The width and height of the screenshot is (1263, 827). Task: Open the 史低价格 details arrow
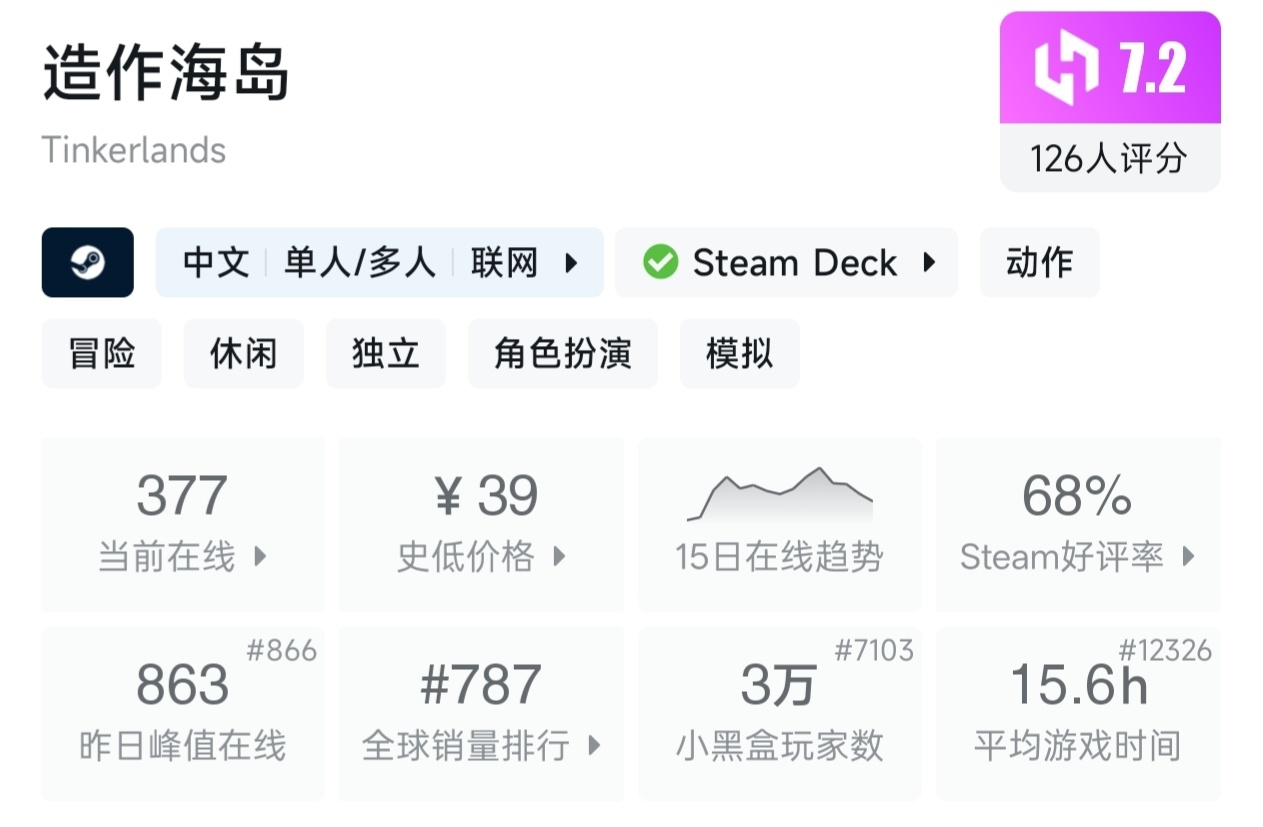560,557
